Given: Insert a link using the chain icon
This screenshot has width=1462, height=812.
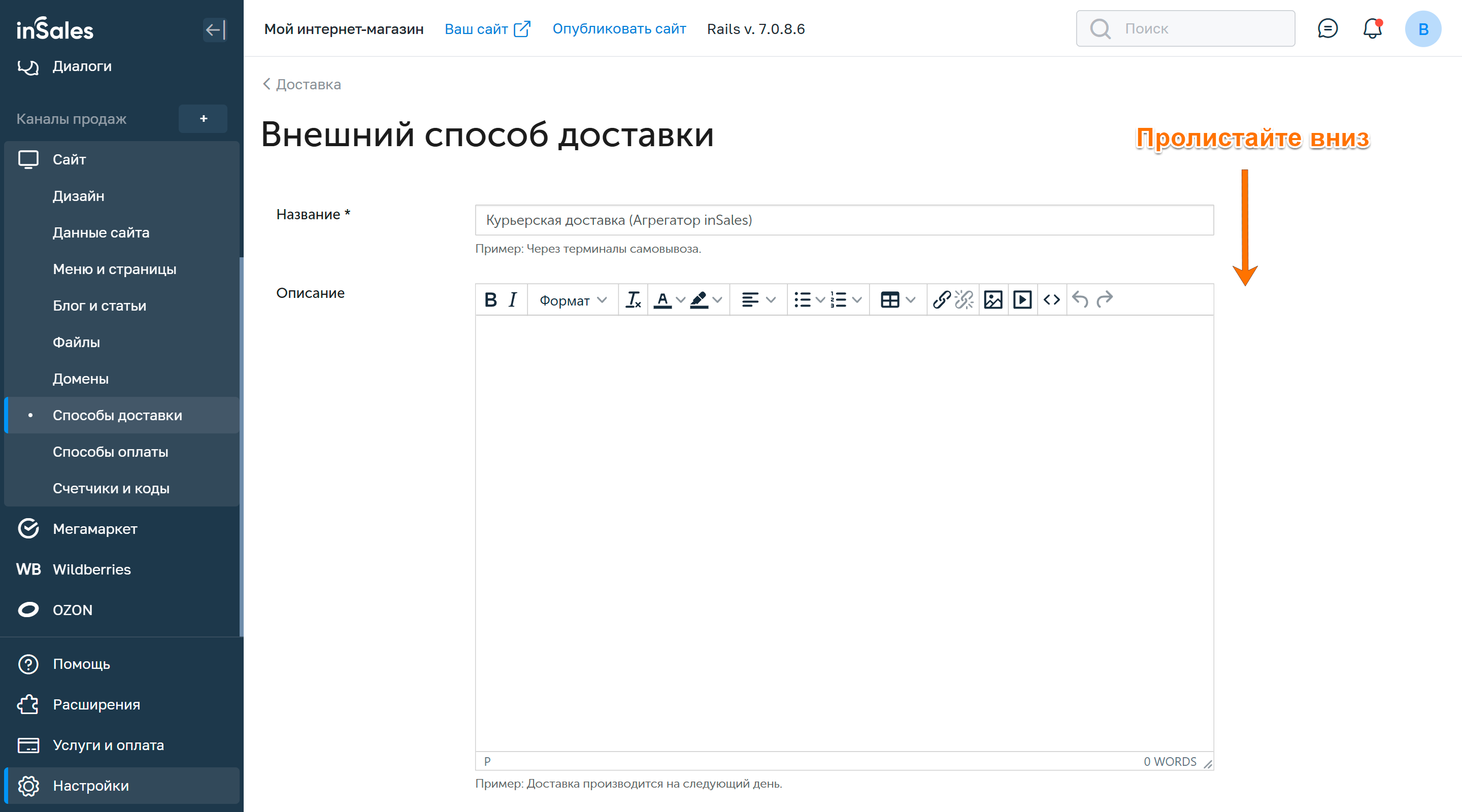Looking at the screenshot, I should click(942, 299).
